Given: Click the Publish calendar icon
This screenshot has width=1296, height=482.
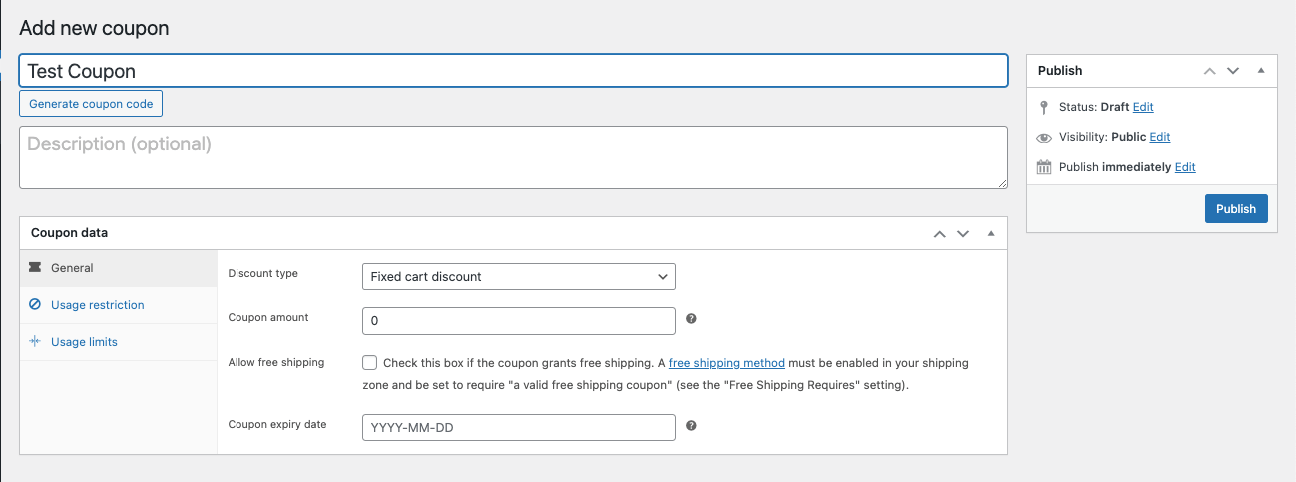Looking at the screenshot, I should tap(1044, 167).
